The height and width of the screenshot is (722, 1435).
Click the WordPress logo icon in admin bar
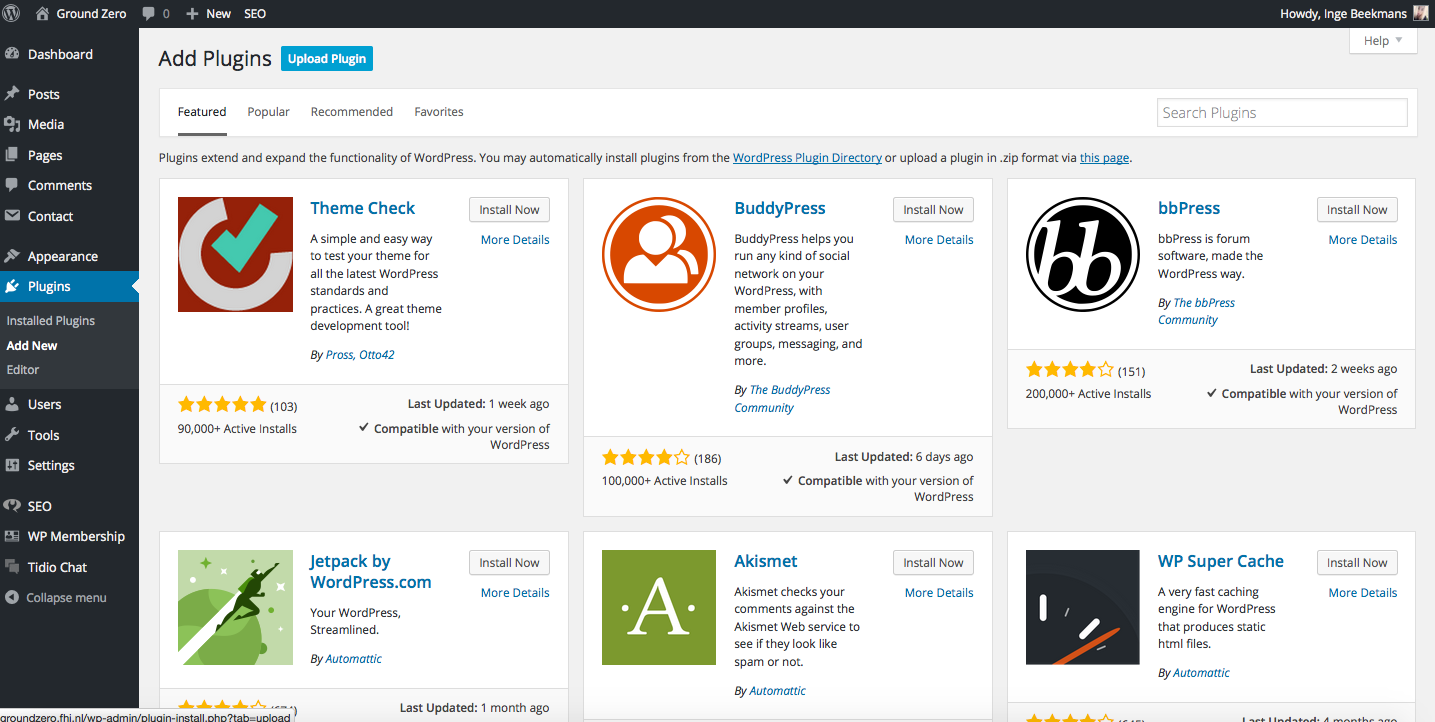coord(10,14)
